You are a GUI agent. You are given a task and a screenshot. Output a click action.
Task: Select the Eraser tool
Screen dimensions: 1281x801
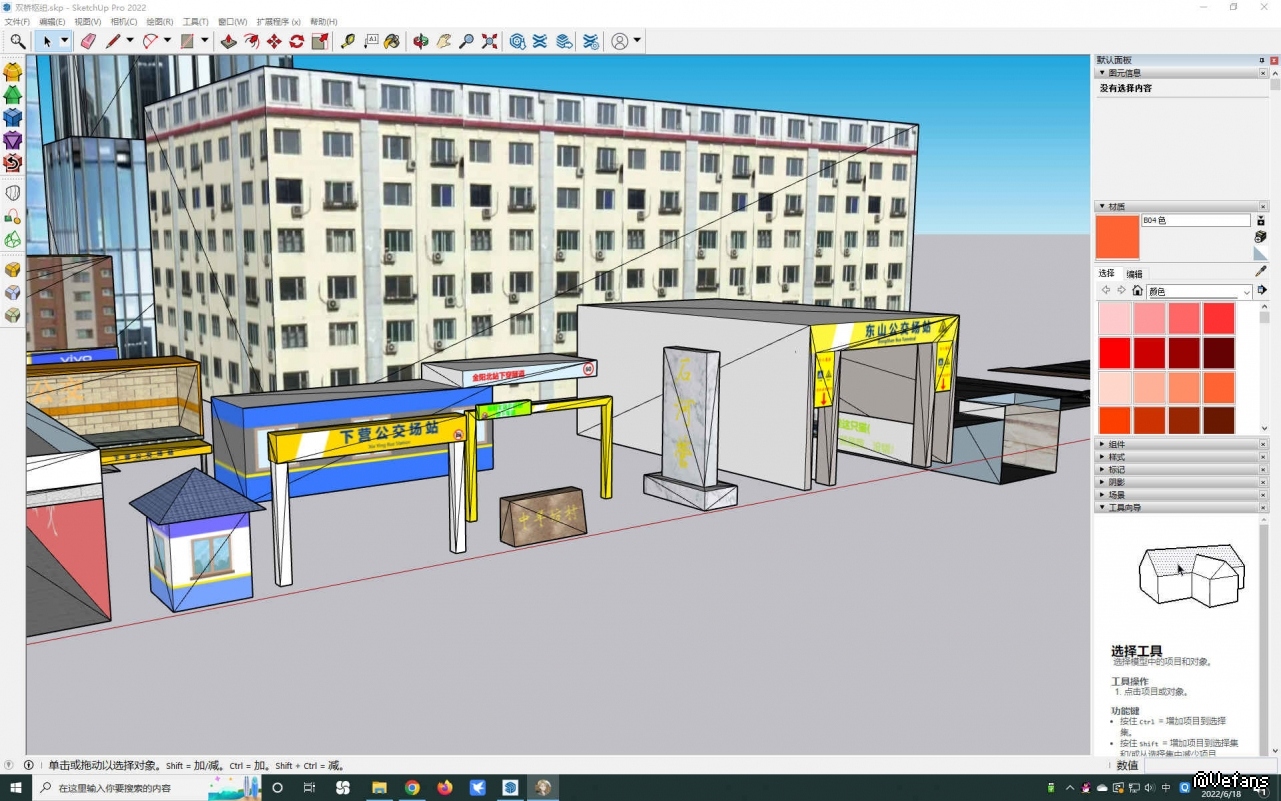87,41
